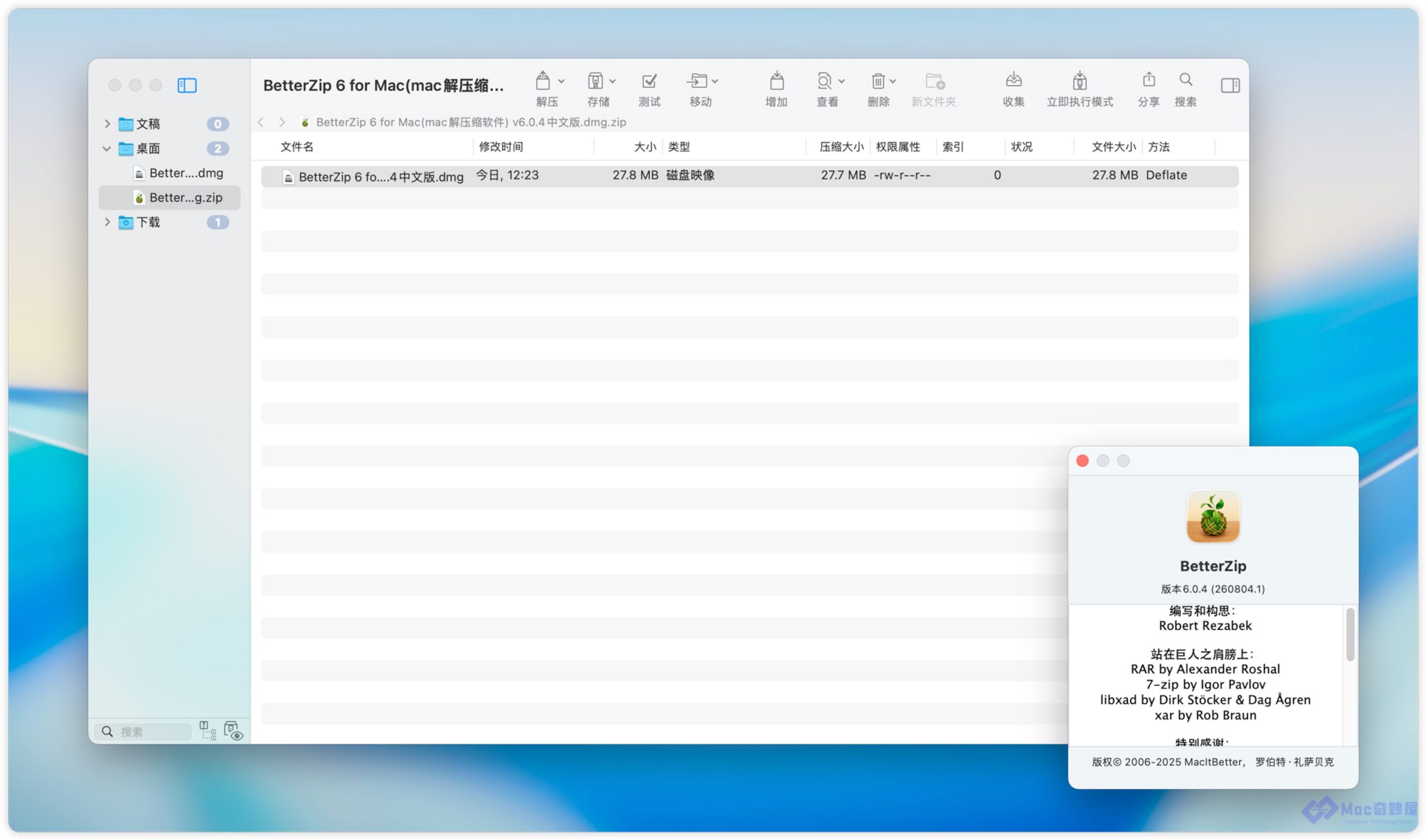Sort by the 类型 column header

679,146
